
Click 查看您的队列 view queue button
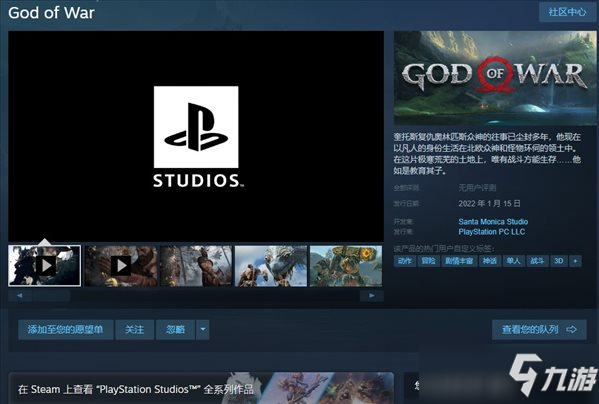[539, 330]
